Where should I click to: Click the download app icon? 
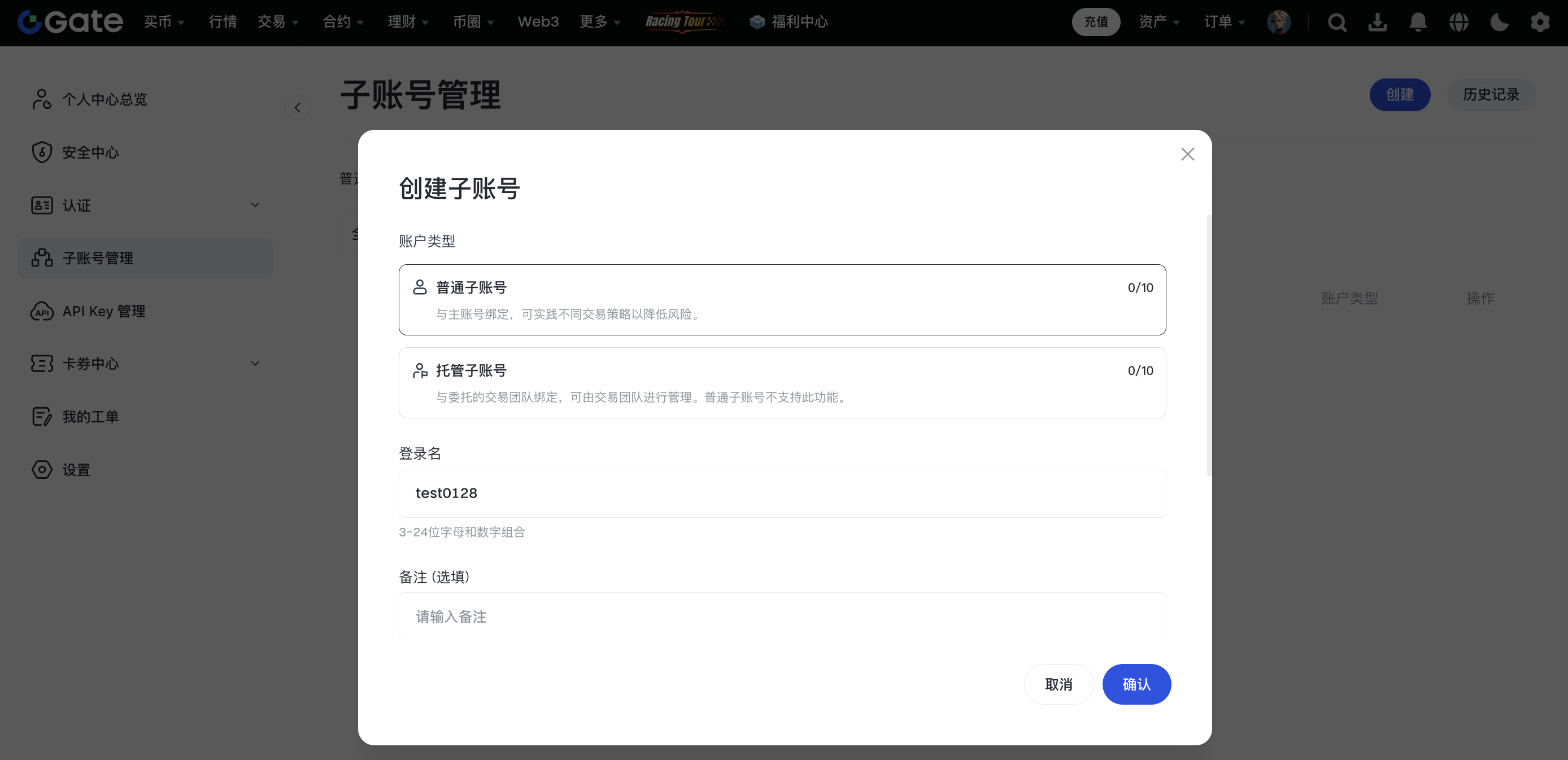click(x=1378, y=23)
